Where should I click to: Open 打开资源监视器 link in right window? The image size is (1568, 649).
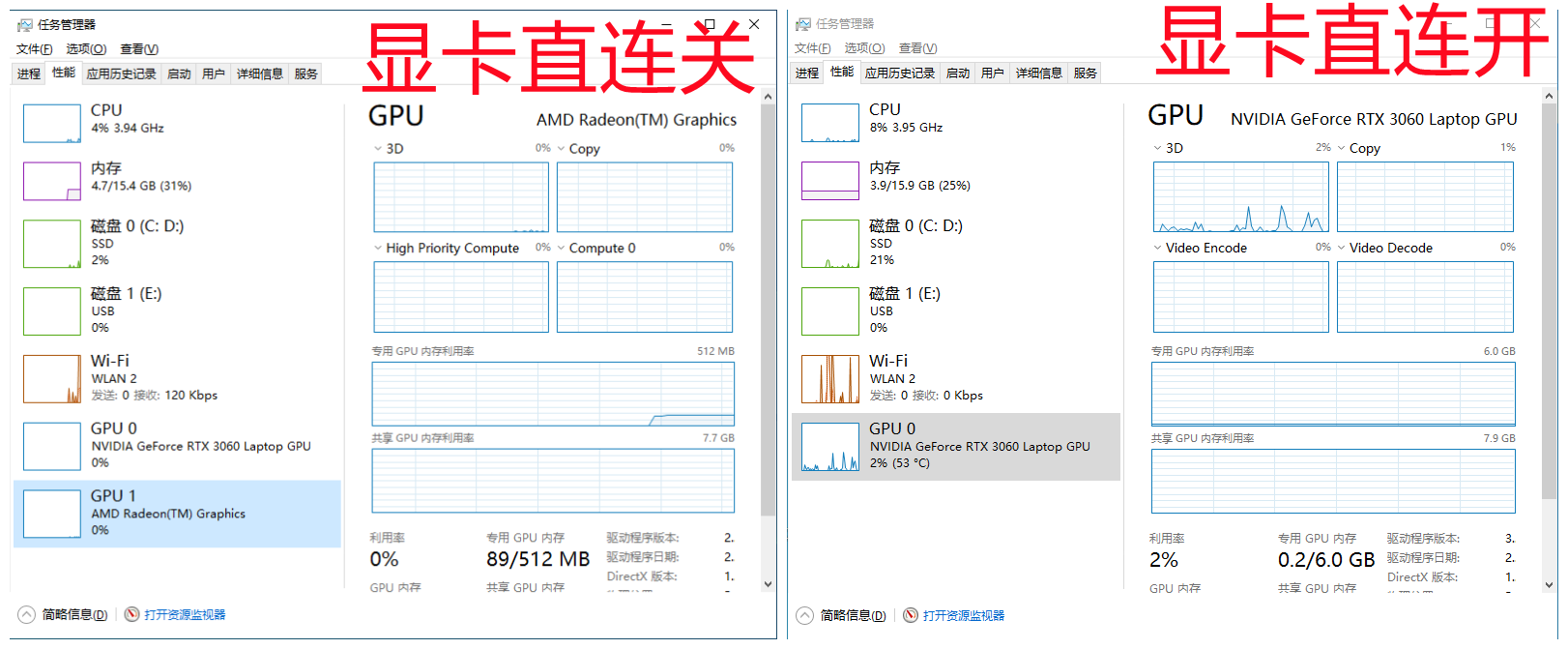(x=964, y=615)
